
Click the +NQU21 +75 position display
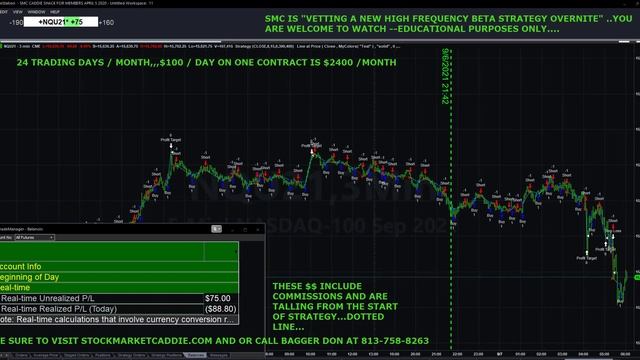point(61,22)
